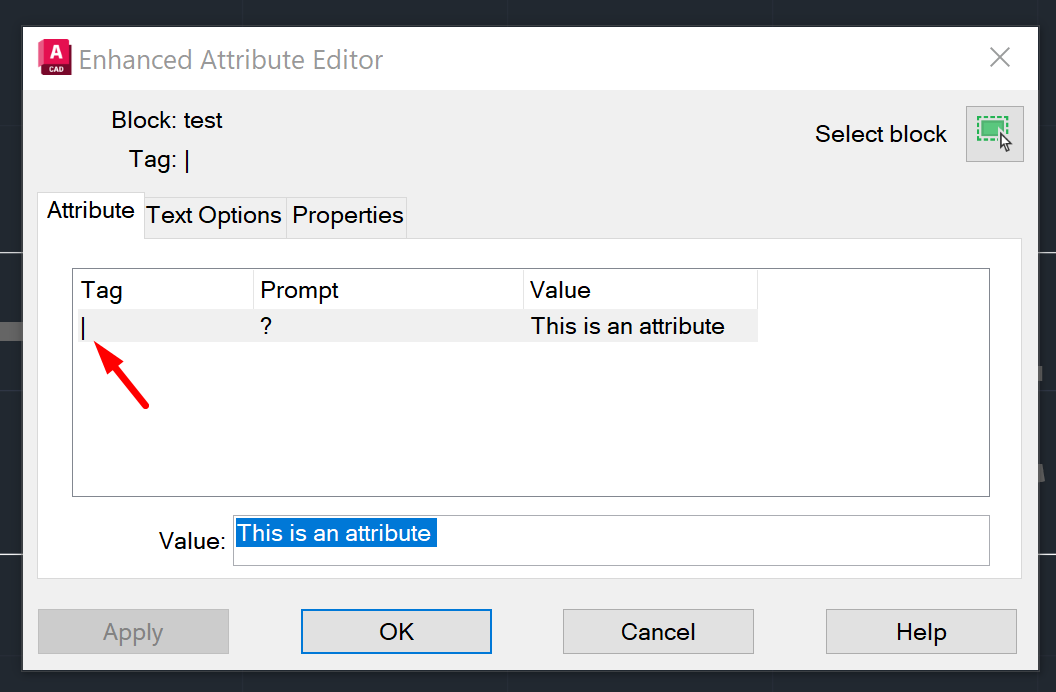Image resolution: width=1056 pixels, height=692 pixels.
Task: Confirm changes with the OK button
Action: click(x=396, y=632)
